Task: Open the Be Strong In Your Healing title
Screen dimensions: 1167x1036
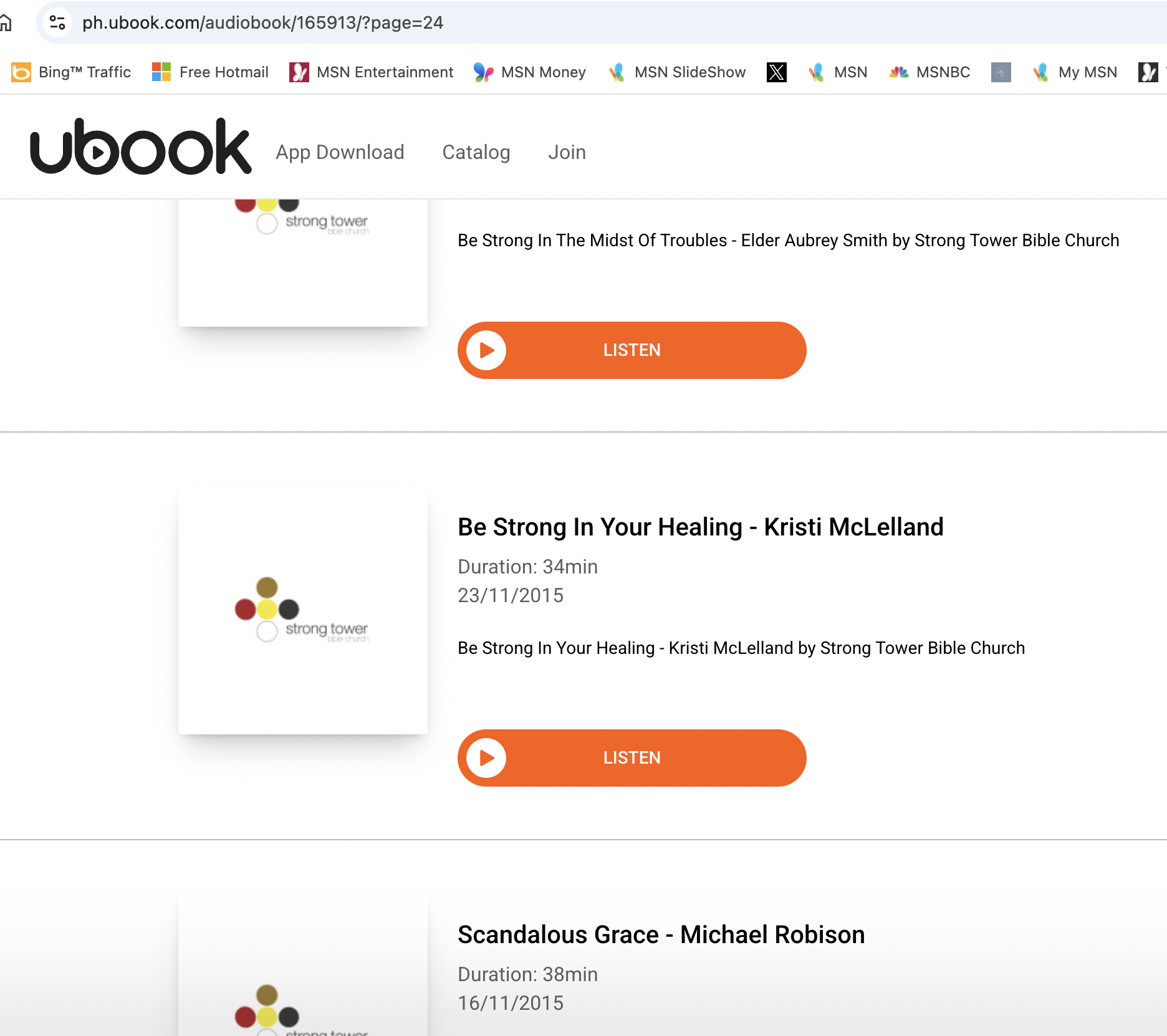Action: (x=700, y=527)
